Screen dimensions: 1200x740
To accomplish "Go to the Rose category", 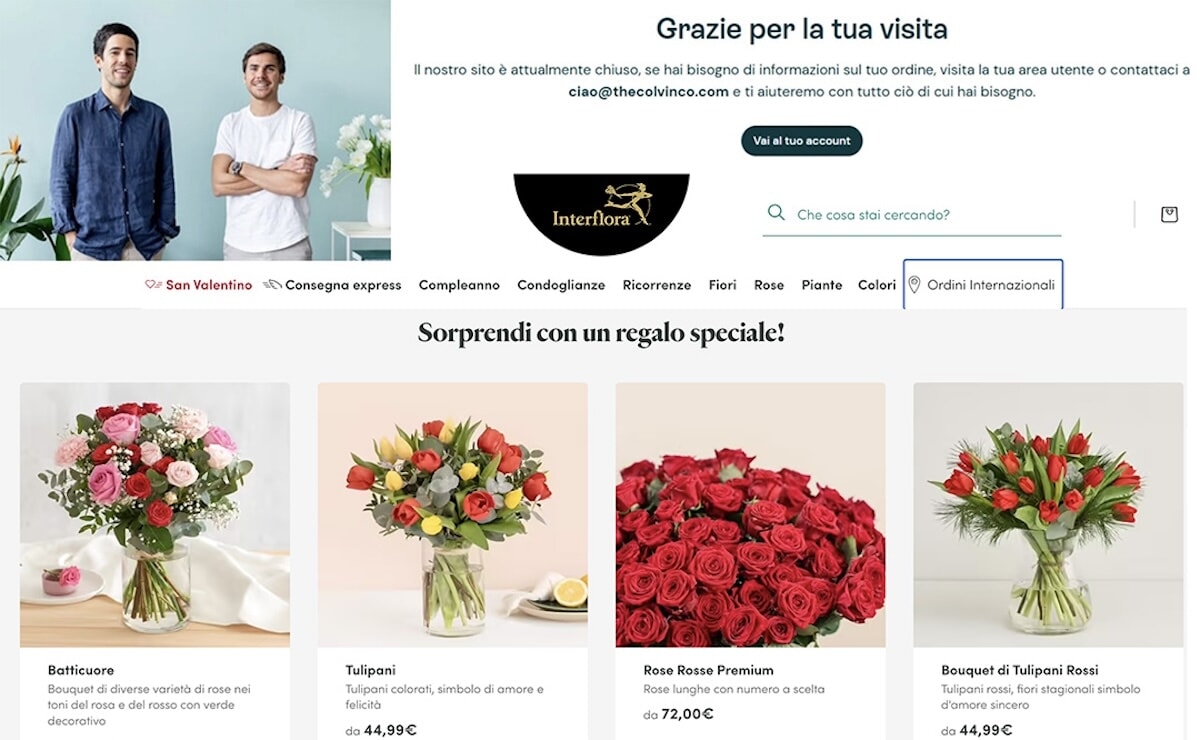I will 769,285.
